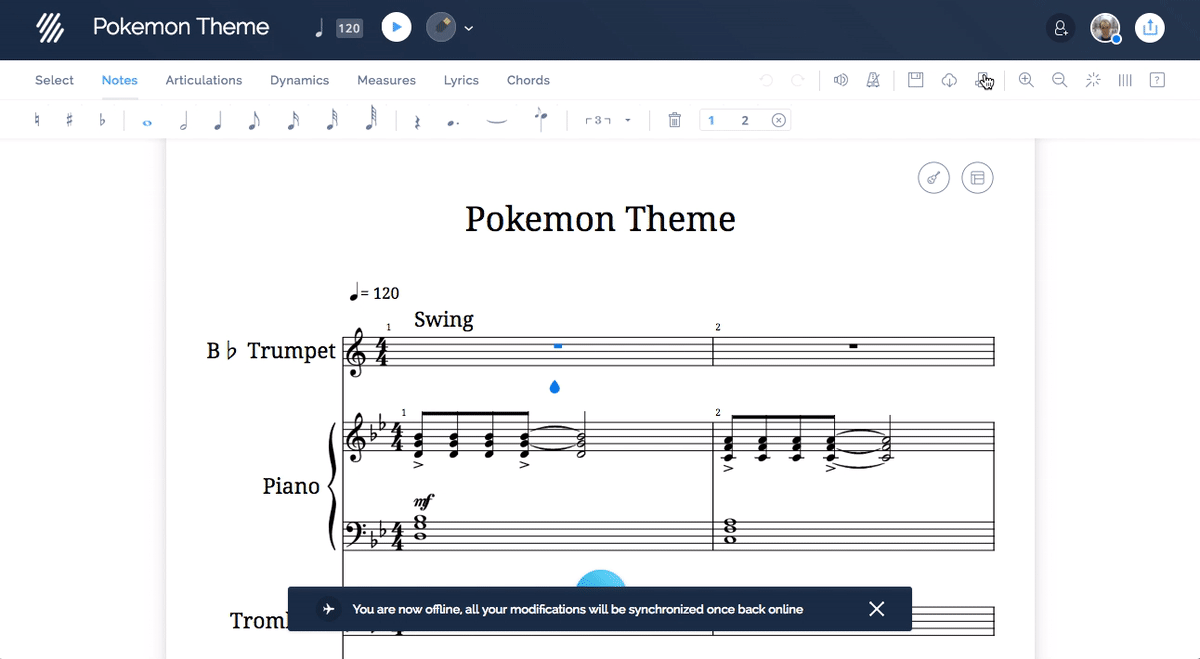Image resolution: width=1200 pixels, height=659 pixels.
Task: Click the Pokemon Theme score title
Action: tap(600, 218)
